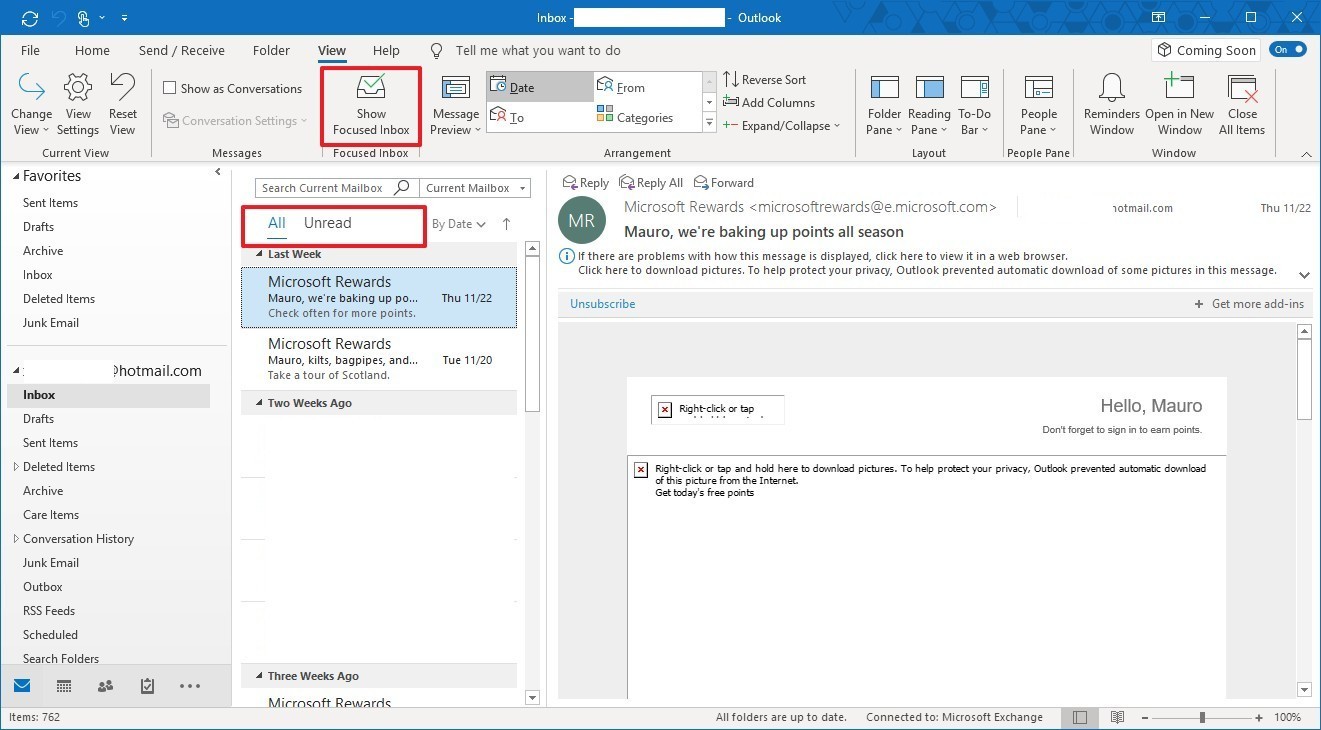This screenshot has height=730, width=1321.
Task: Minimize the folder pane arrow
Action: (218, 172)
